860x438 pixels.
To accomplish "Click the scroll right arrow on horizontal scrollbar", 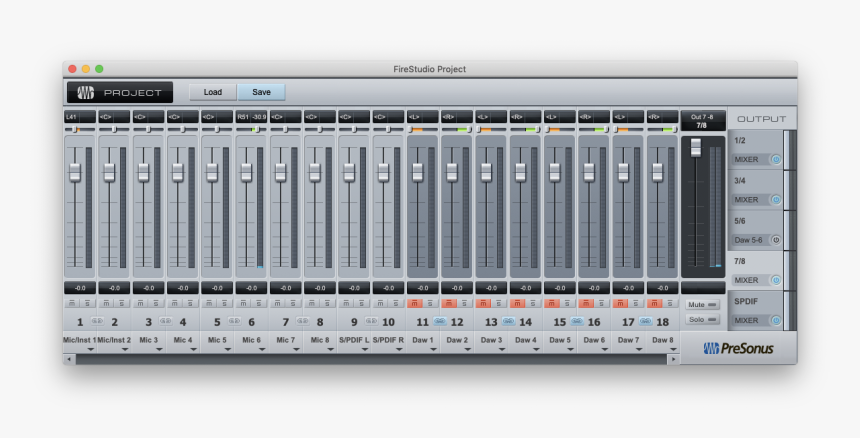I will point(674,360).
